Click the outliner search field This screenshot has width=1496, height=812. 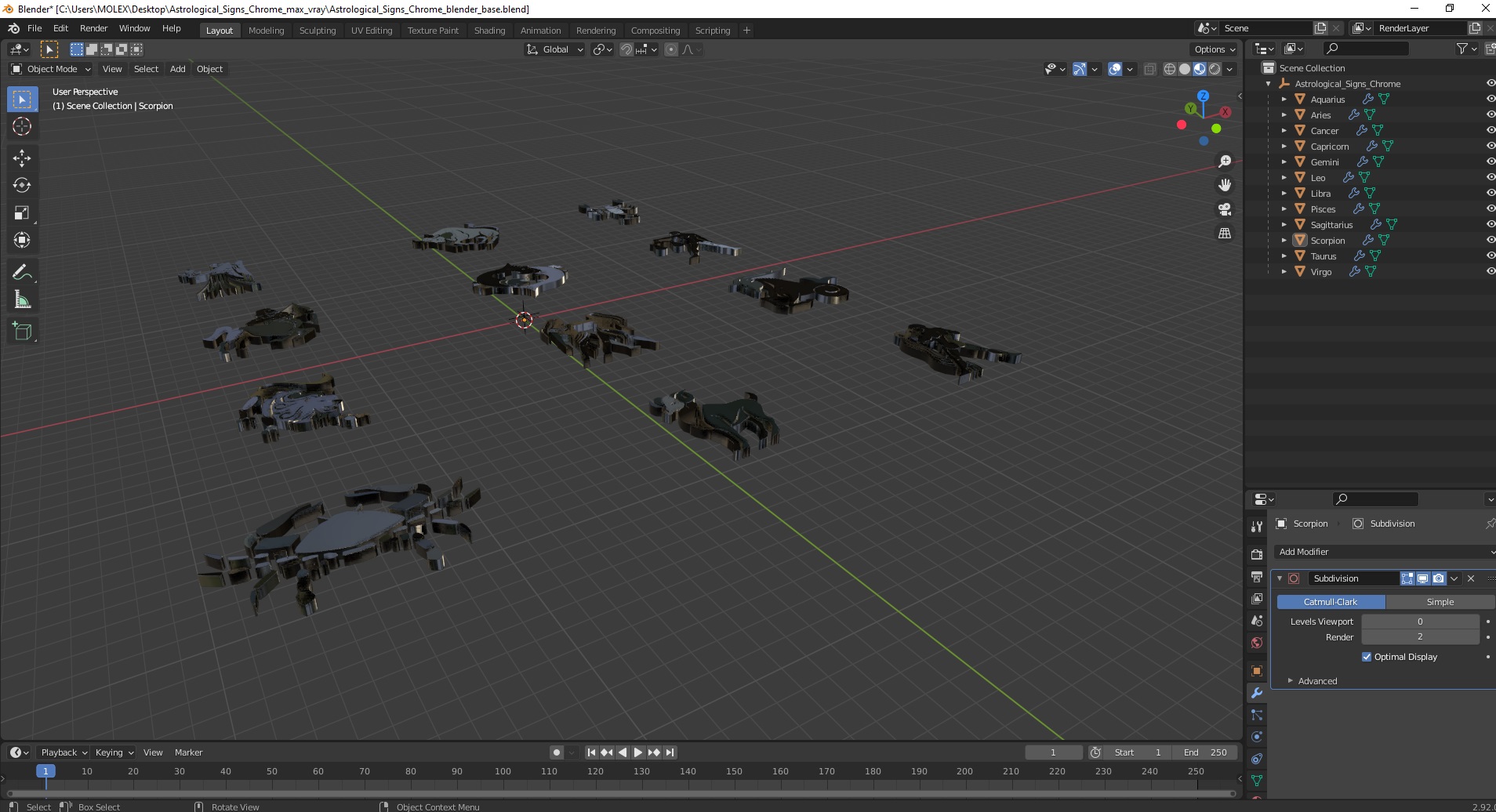tap(1367, 49)
